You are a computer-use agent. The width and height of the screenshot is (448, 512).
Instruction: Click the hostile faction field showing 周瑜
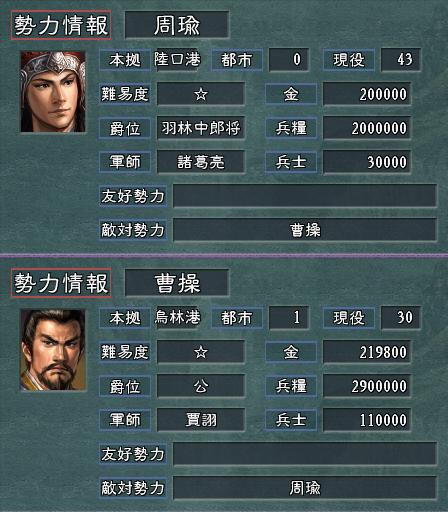pyautogui.click(x=305, y=488)
